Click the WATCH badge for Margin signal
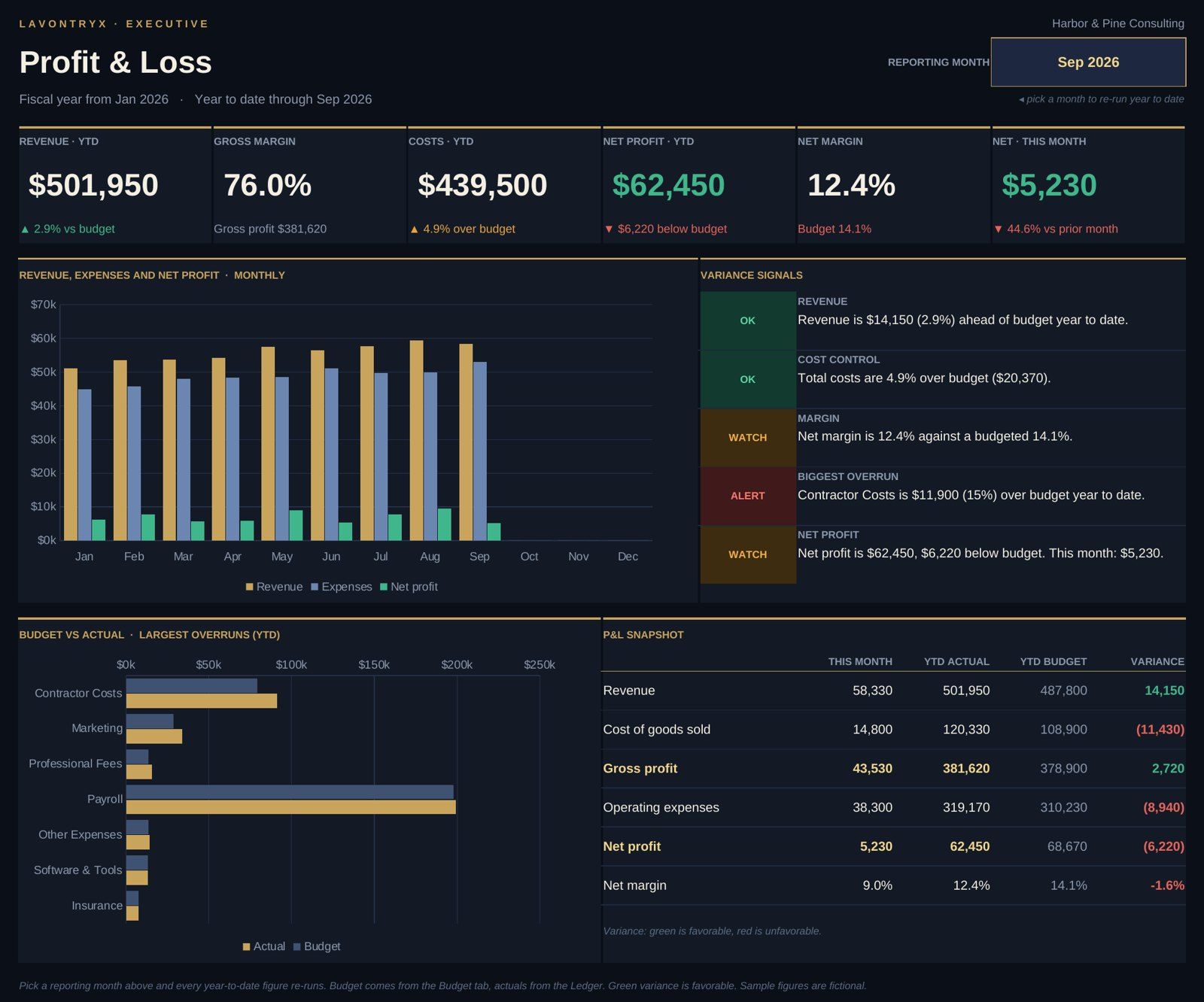This screenshot has height=1002, width=1204. pos(748,437)
